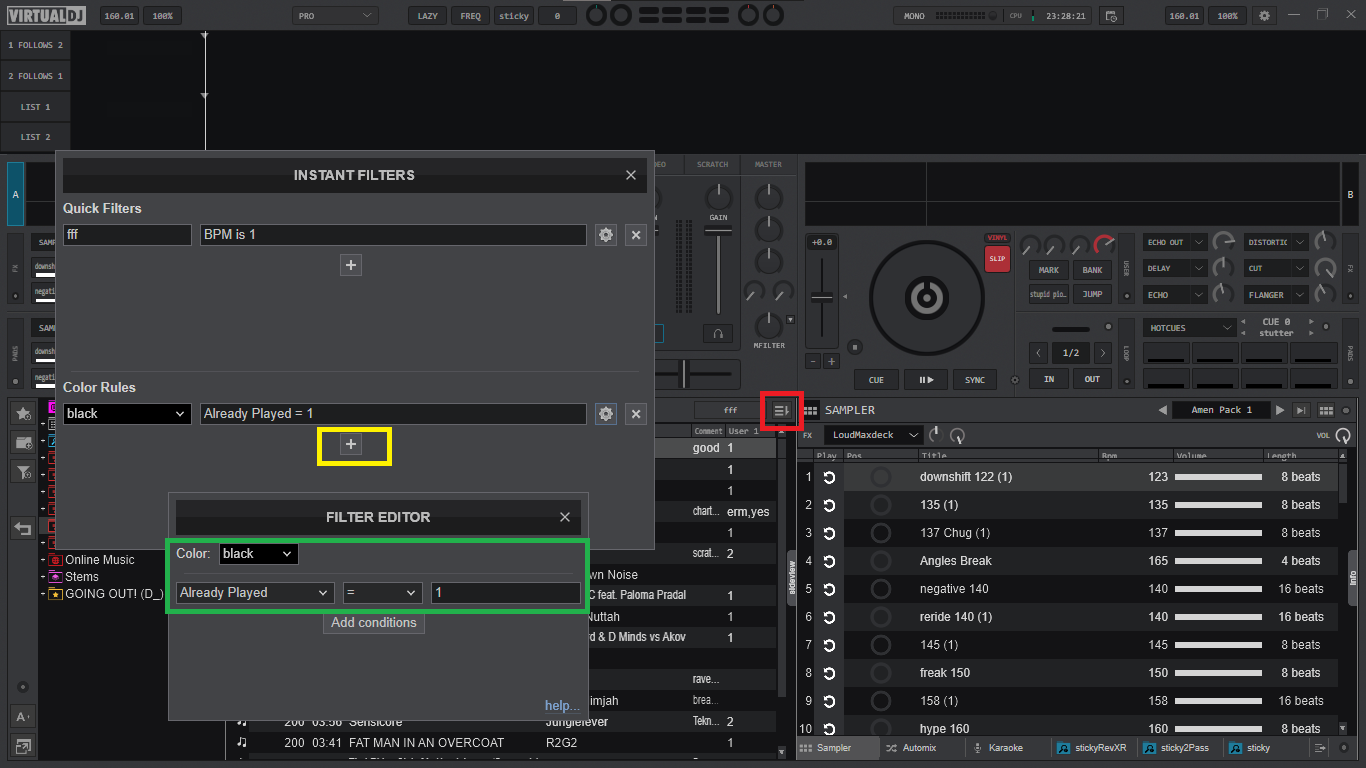The image size is (1366, 768).
Task: Go to previous sampler bank arrow
Action: [1162, 410]
